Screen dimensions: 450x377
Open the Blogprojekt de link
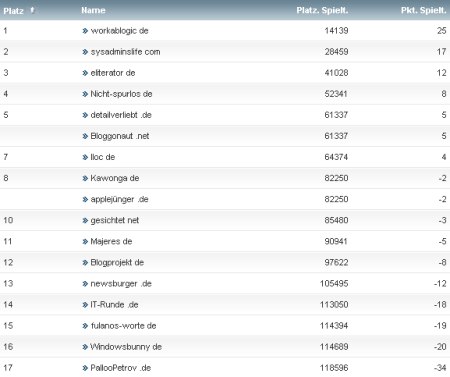117,262
